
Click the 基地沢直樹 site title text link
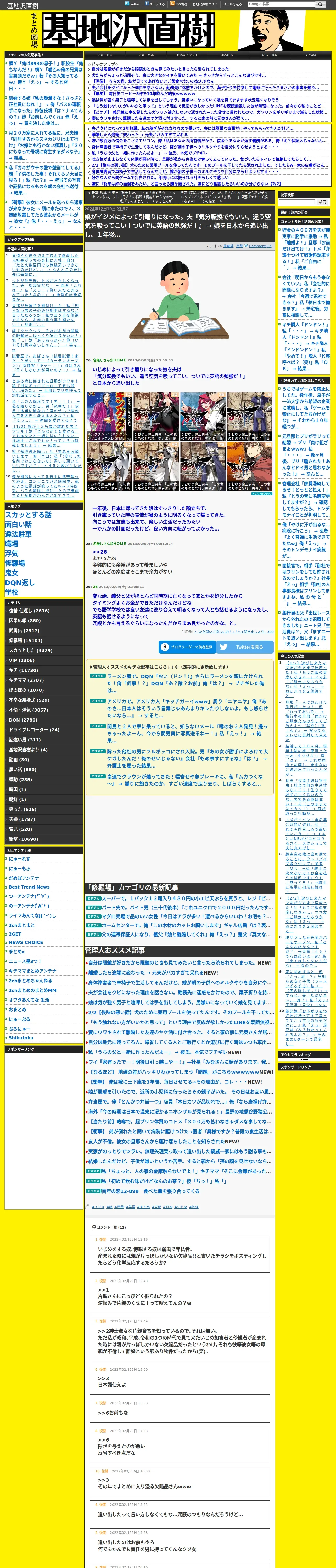click(x=23, y=6)
